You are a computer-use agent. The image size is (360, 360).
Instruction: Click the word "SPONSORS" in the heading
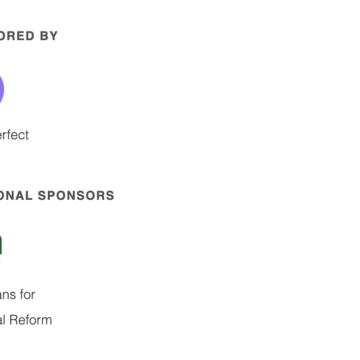pyautogui.click(x=76, y=196)
